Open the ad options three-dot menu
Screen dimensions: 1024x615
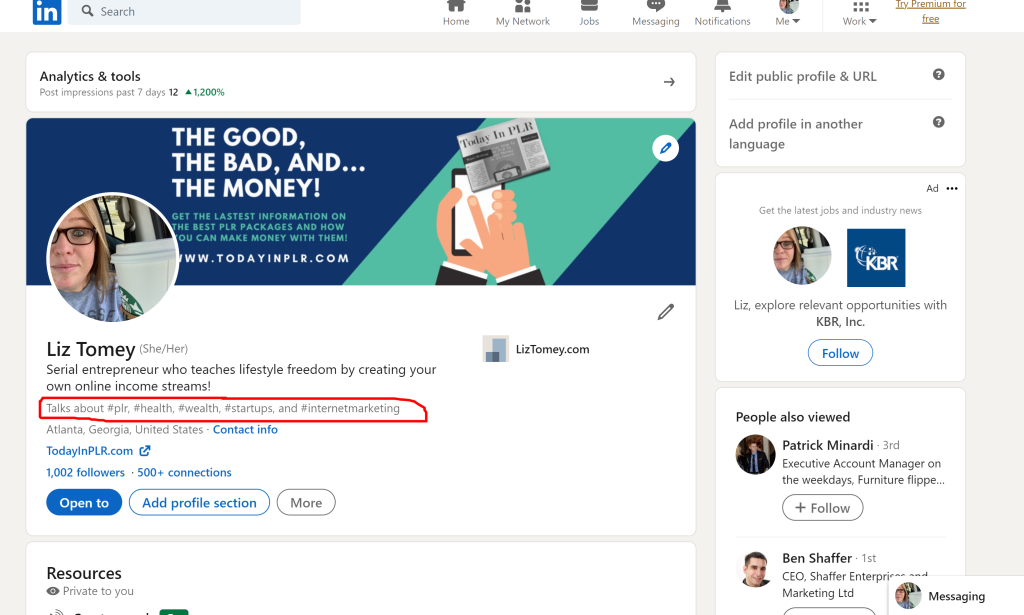[x=952, y=189]
